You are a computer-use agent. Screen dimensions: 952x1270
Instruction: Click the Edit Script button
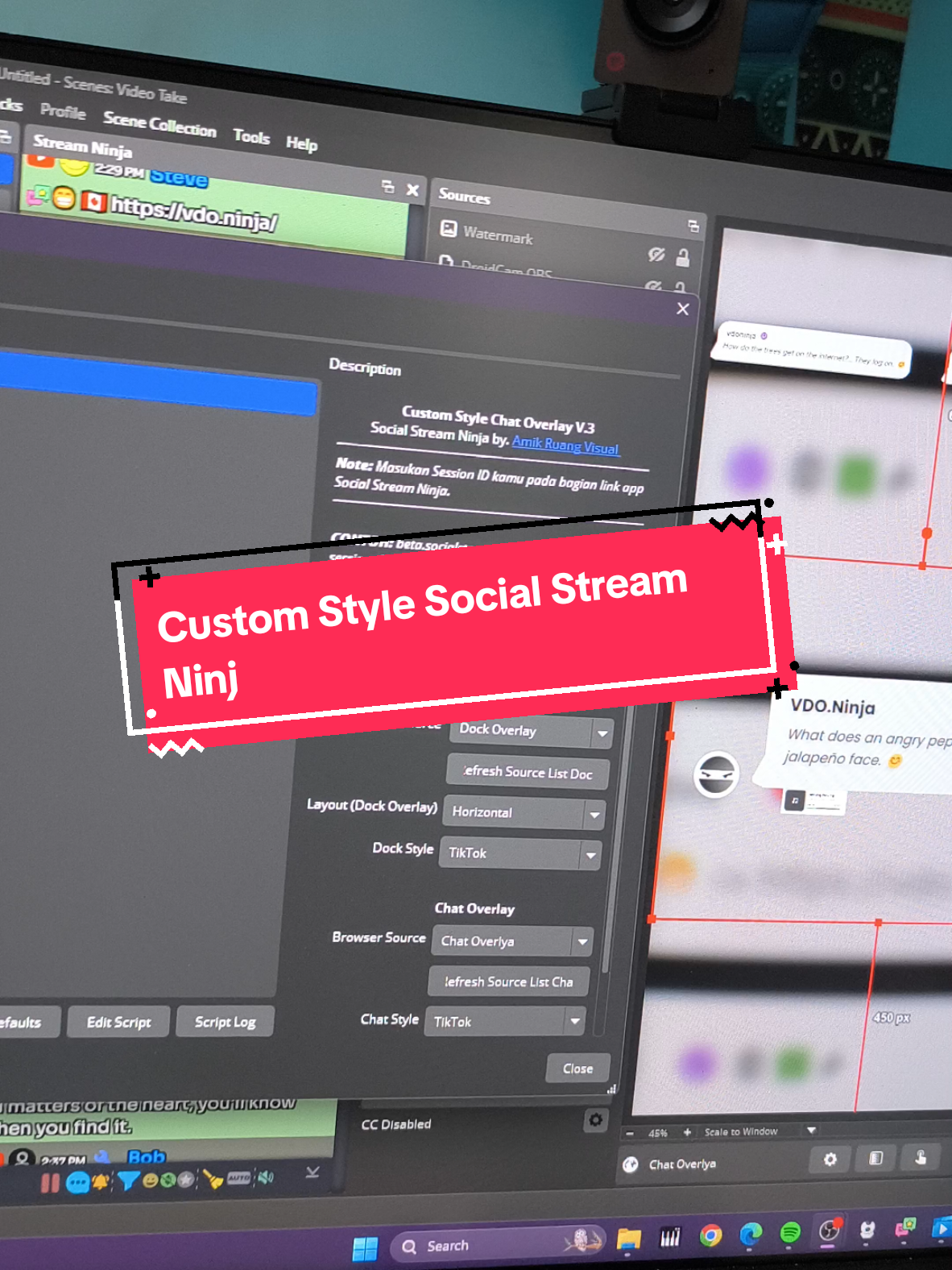pyautogui.click(x=119, y=1022)
